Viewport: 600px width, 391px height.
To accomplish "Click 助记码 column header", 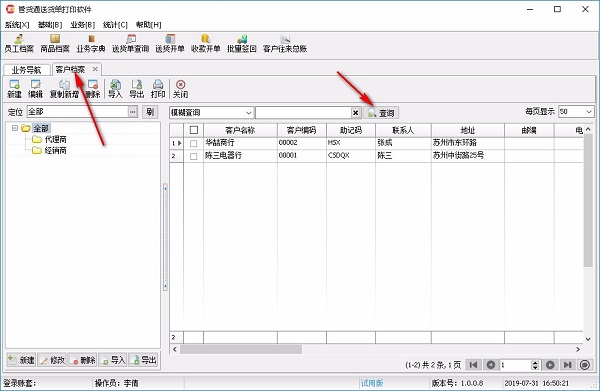I will click(351, 130).
